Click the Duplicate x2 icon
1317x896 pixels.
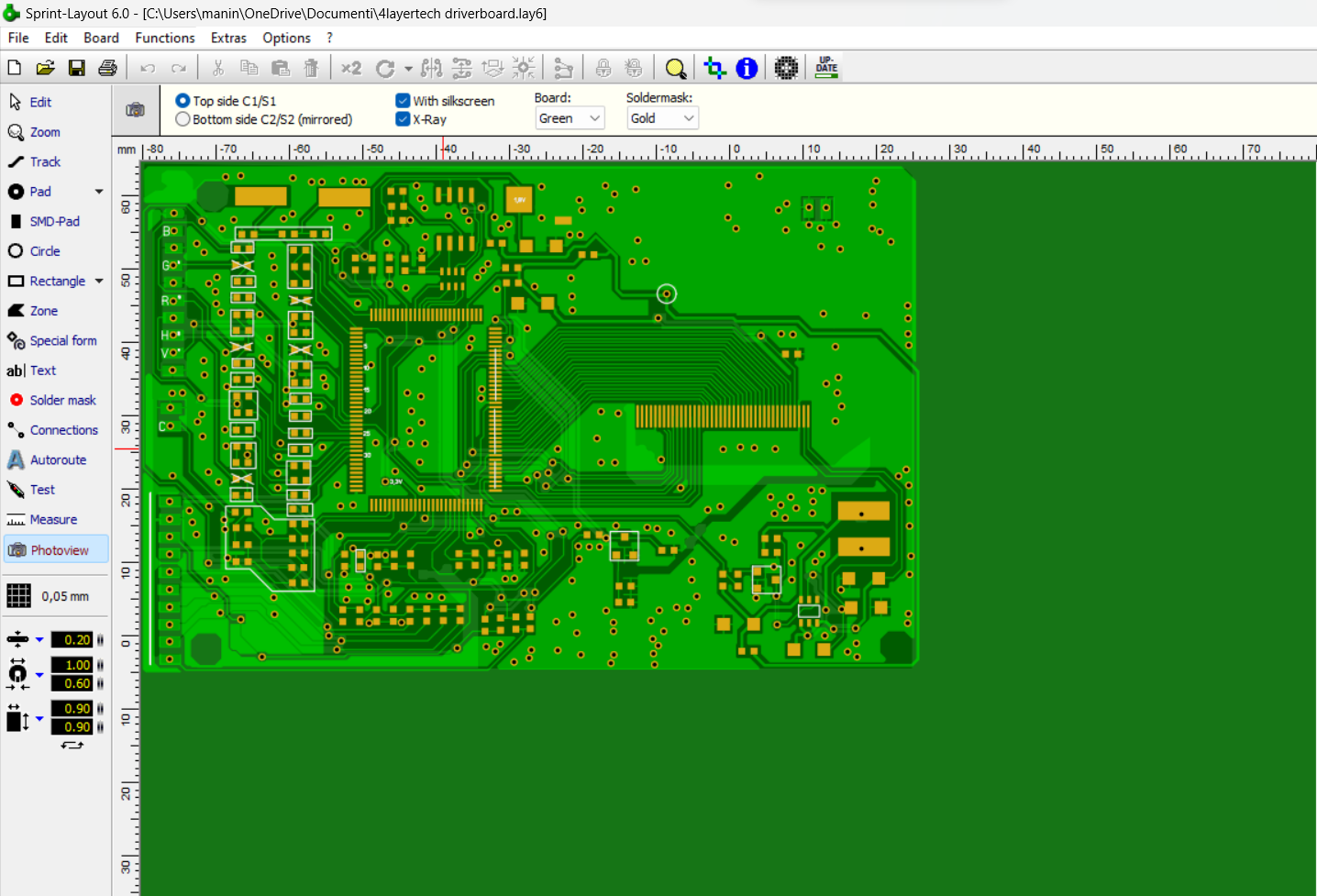click(x=351, y=68)
